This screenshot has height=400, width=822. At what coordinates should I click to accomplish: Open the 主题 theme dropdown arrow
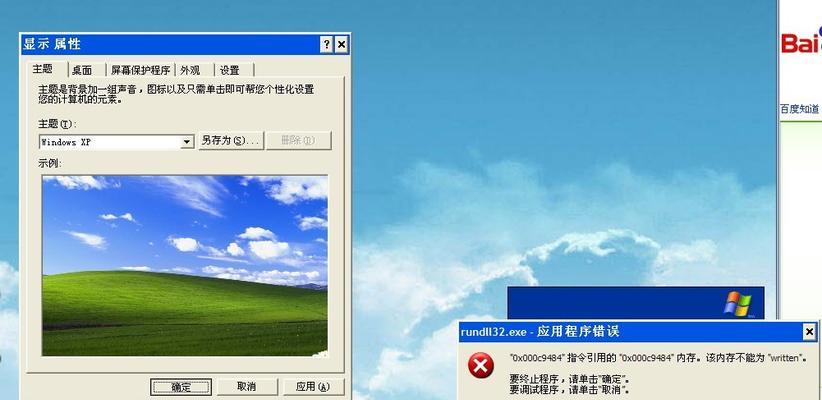[x=187, y=142]
